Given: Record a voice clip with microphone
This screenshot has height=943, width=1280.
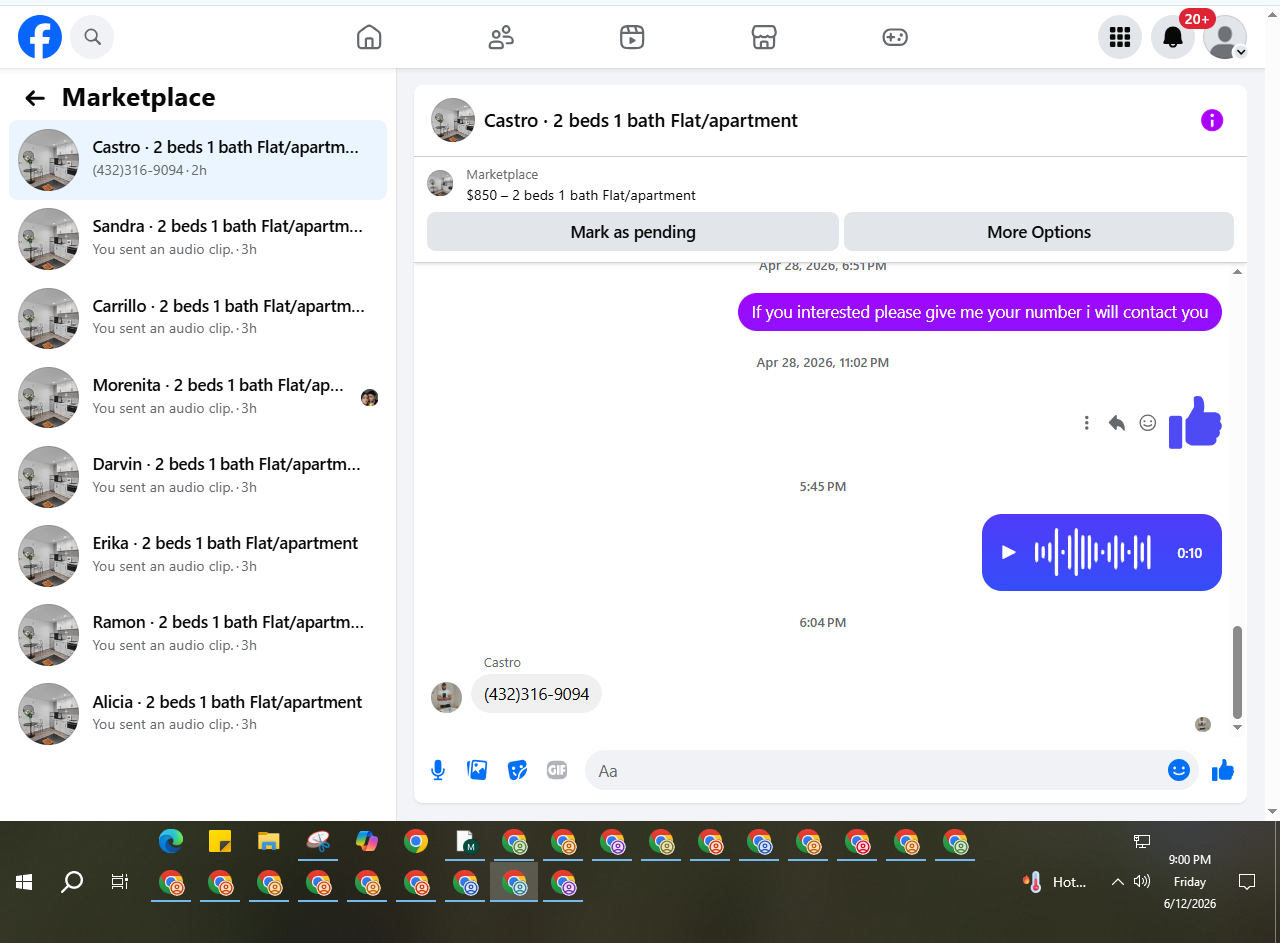Looking at the screenshot, I should [438, 770].
